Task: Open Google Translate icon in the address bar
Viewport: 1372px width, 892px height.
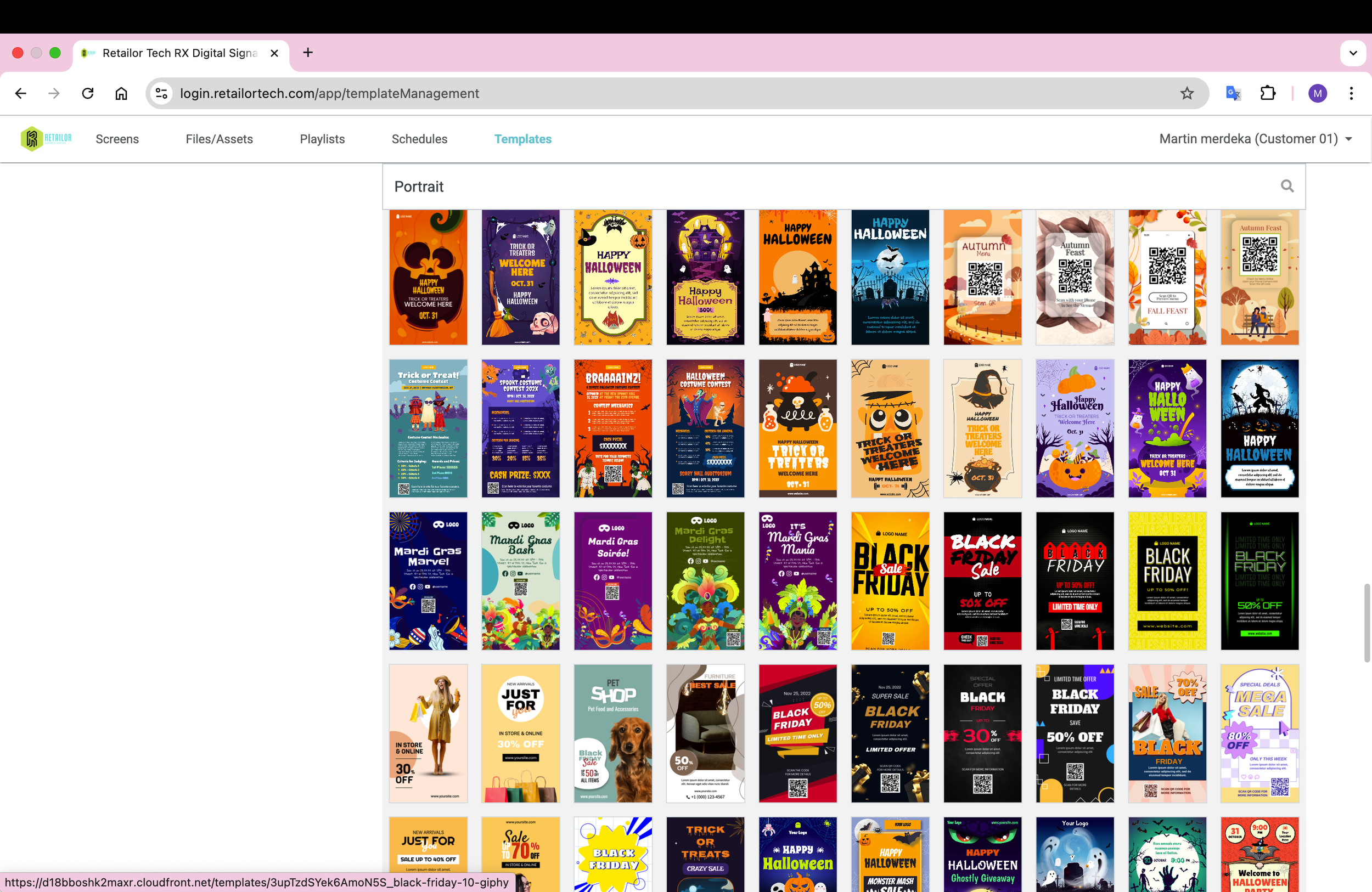Action: click(1233, 93)
